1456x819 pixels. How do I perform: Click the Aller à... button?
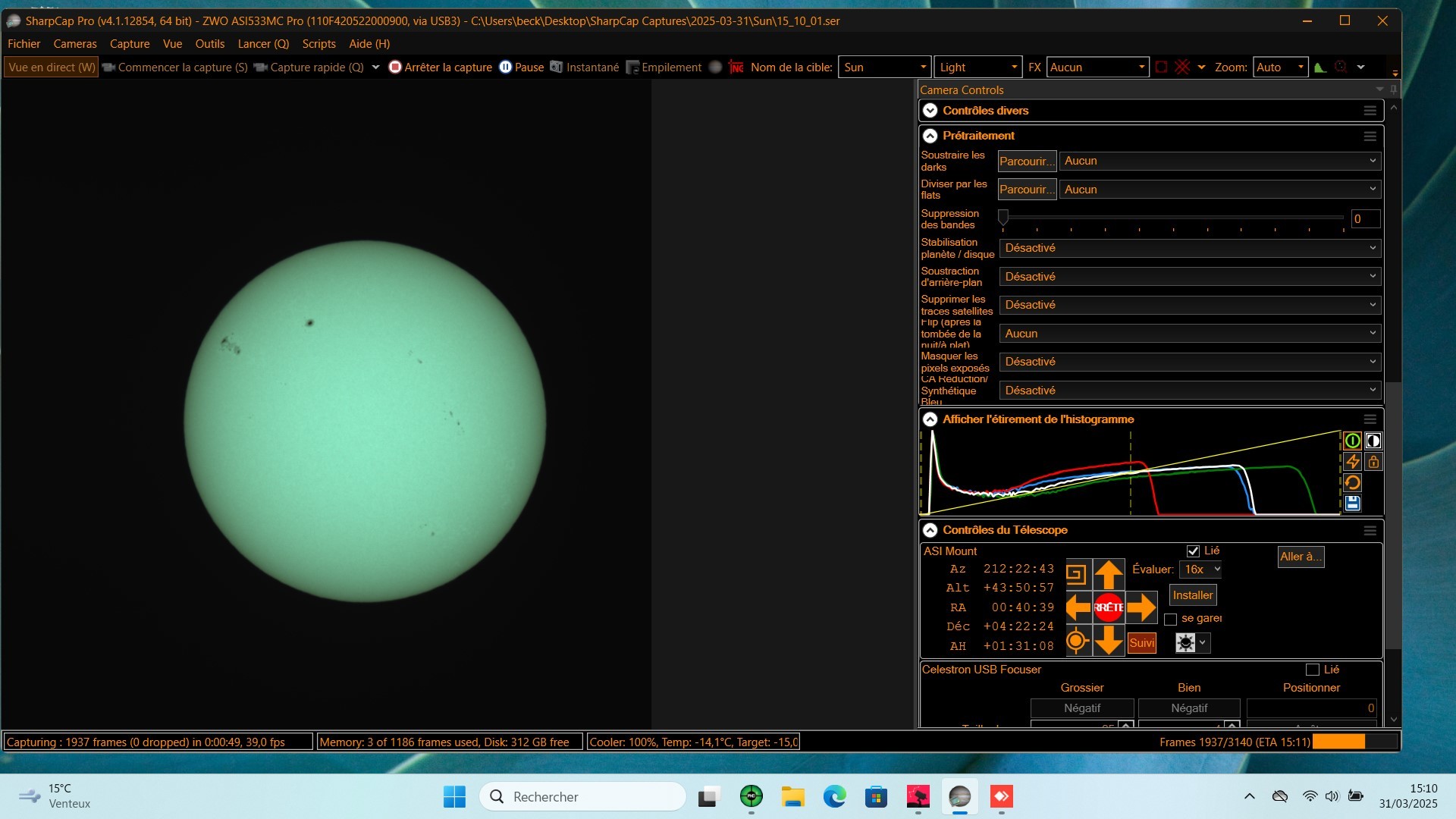tap(1301, 557)
